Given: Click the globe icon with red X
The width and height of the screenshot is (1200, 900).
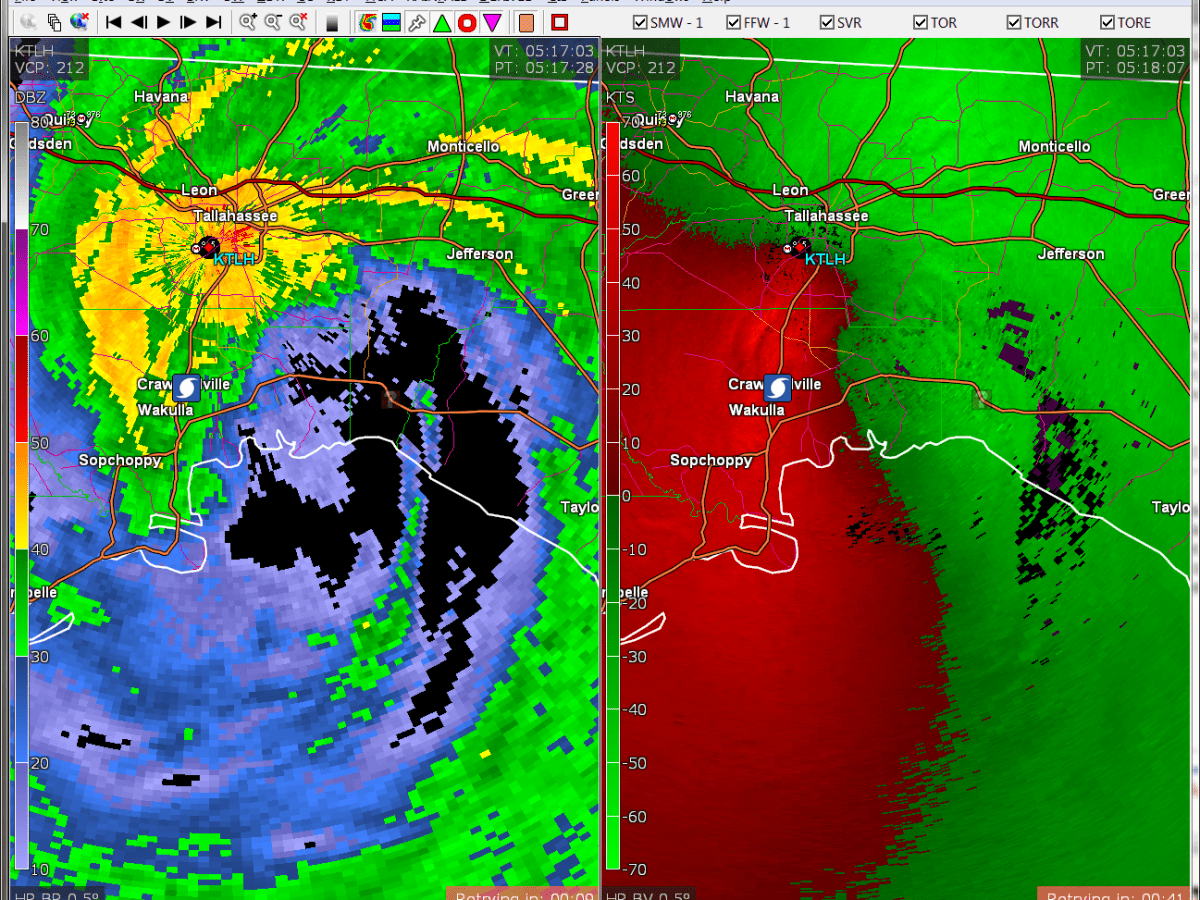Looking at the screenshot, I should click(x=79, y=22).
